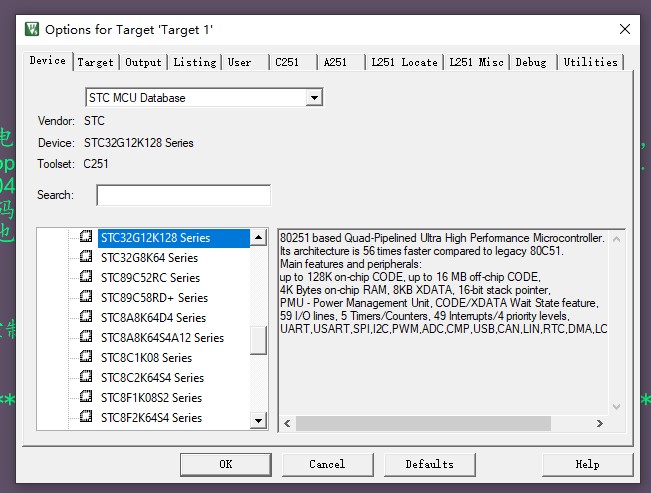This screenshot has width=651, height=493.
Task: Click description pane vertical scroll up arrow
Action: click(617, 239)
